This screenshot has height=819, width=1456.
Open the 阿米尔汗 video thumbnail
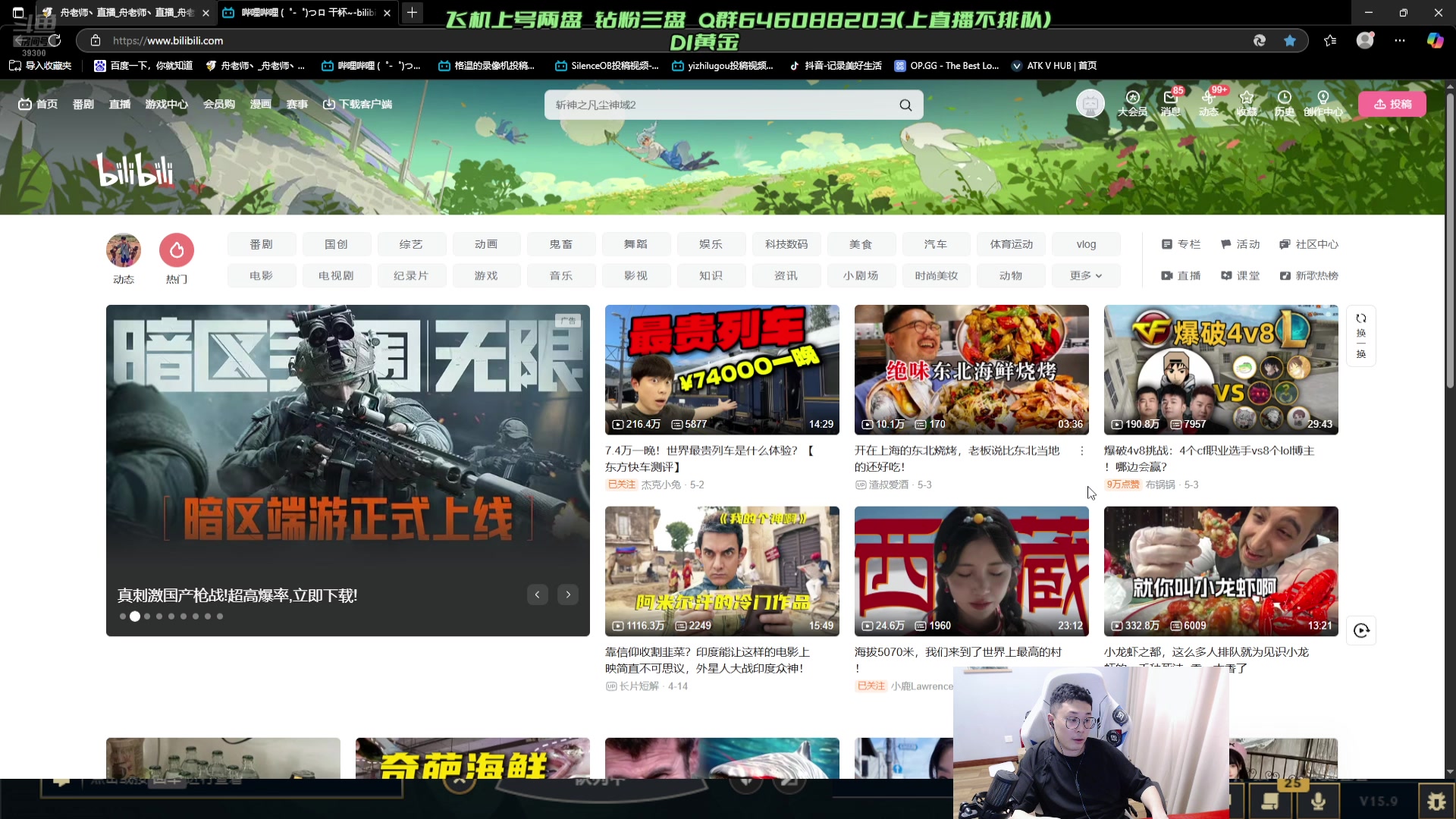(722, 571)
